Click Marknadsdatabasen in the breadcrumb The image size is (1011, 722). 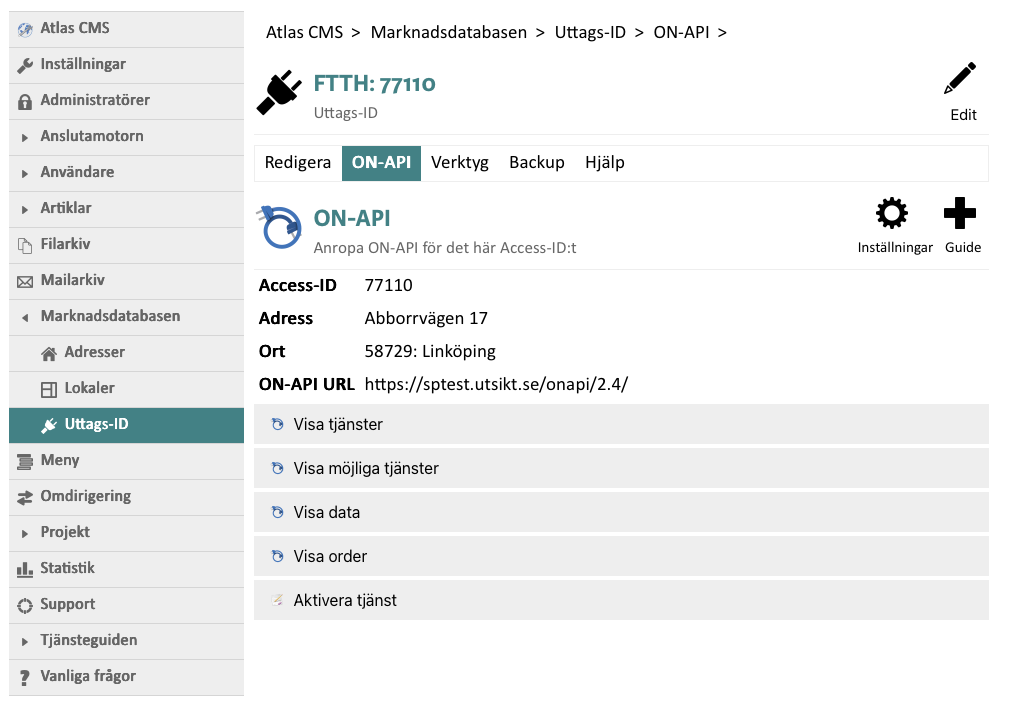coord(448,33)
